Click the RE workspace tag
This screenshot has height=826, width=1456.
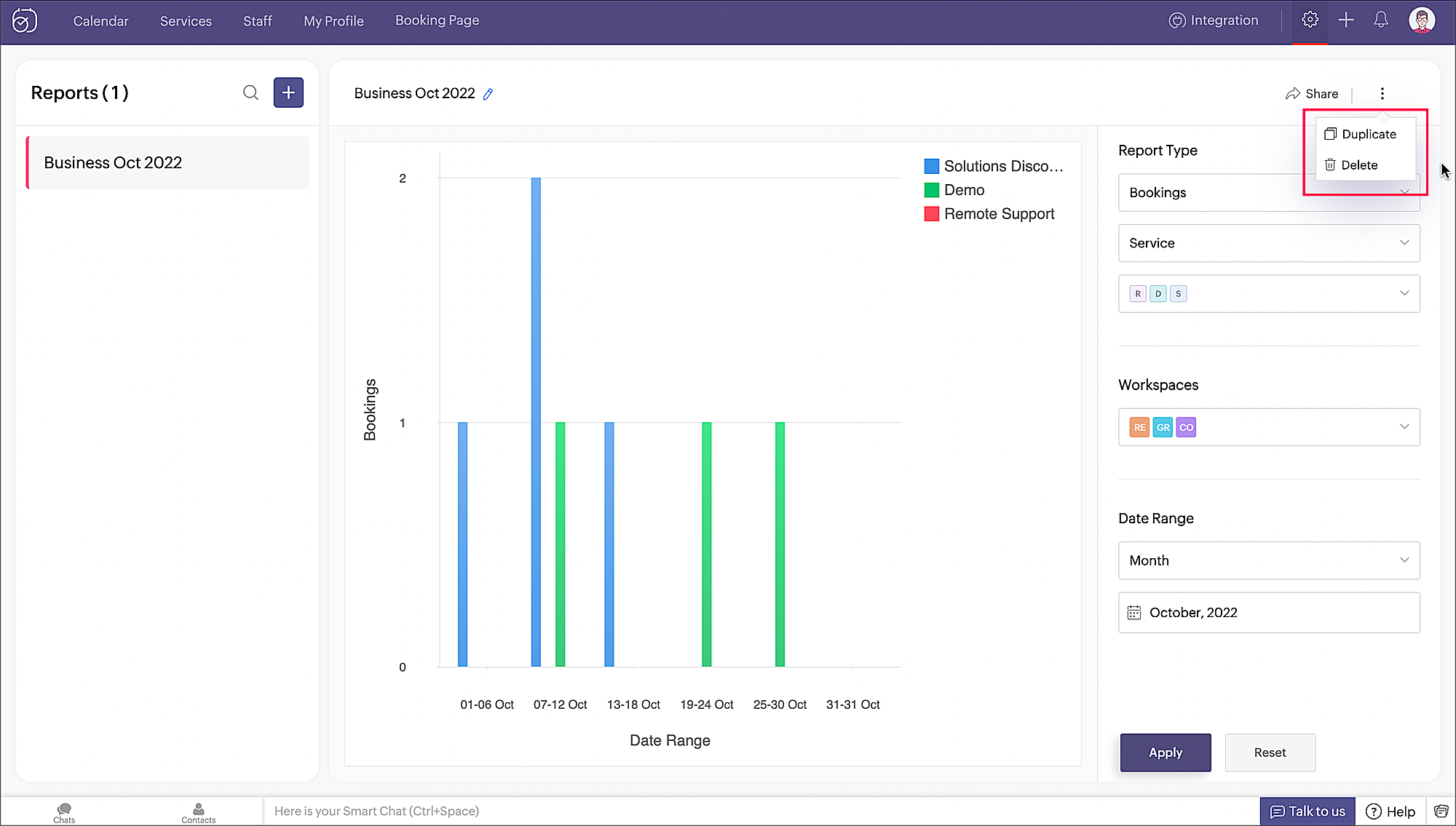click(x=1140, y=427)
